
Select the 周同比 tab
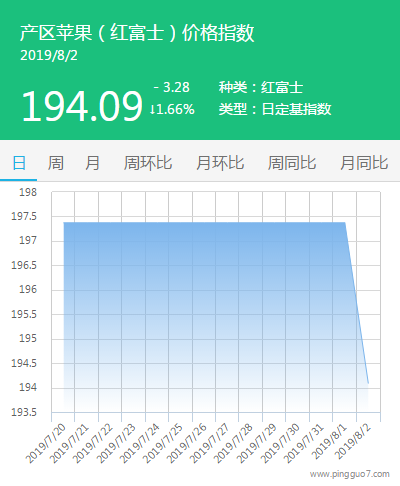point(292,163)
